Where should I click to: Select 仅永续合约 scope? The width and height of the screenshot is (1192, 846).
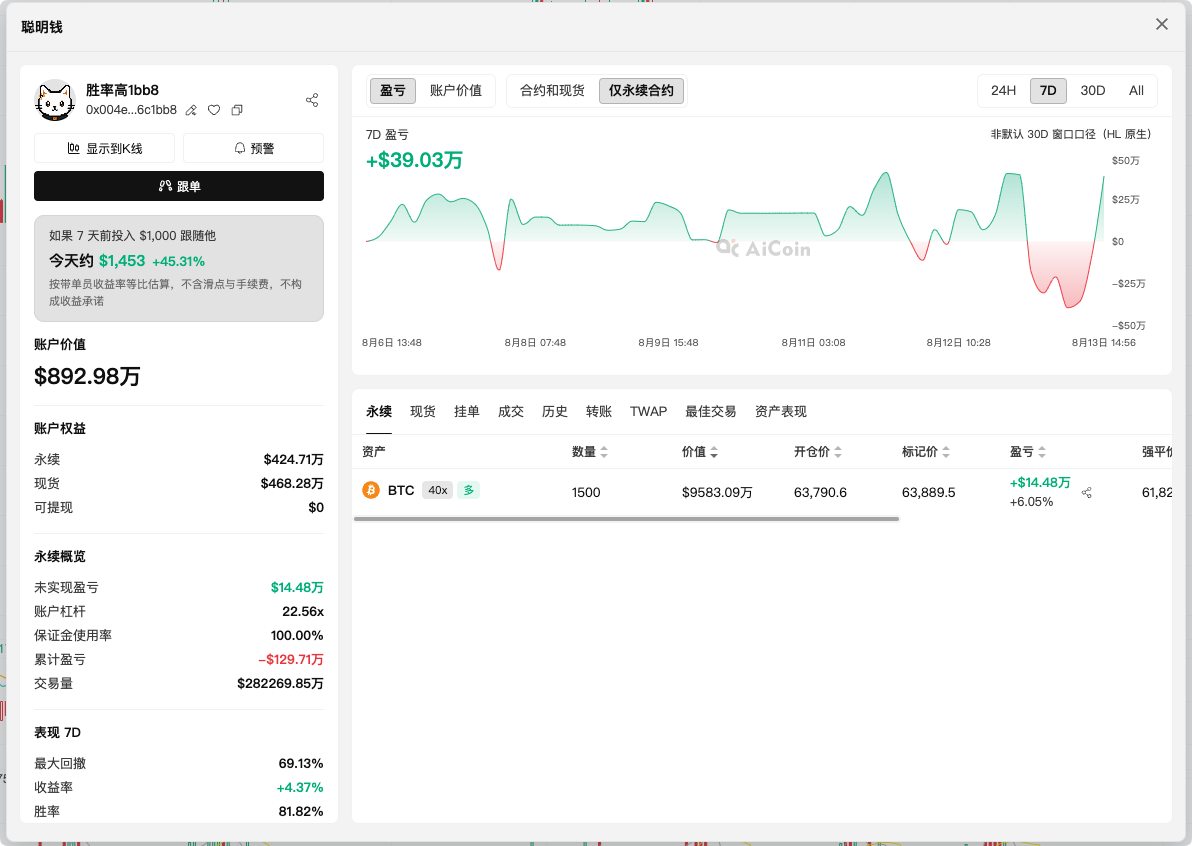click(641, 90)
